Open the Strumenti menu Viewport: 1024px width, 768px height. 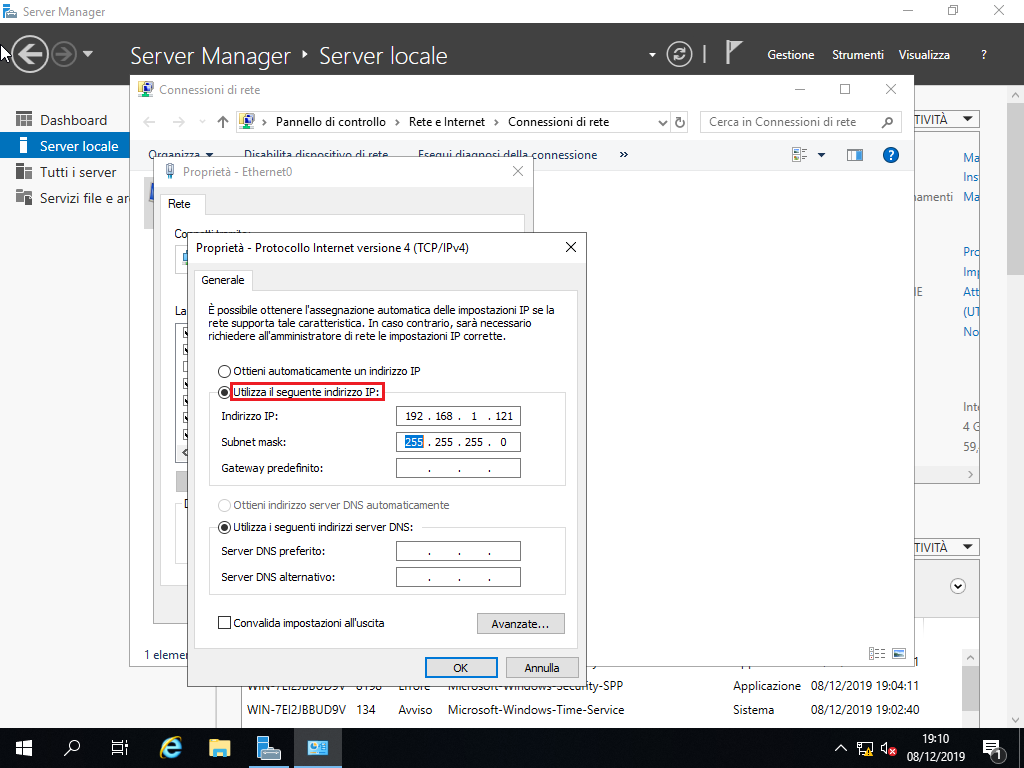857,54
